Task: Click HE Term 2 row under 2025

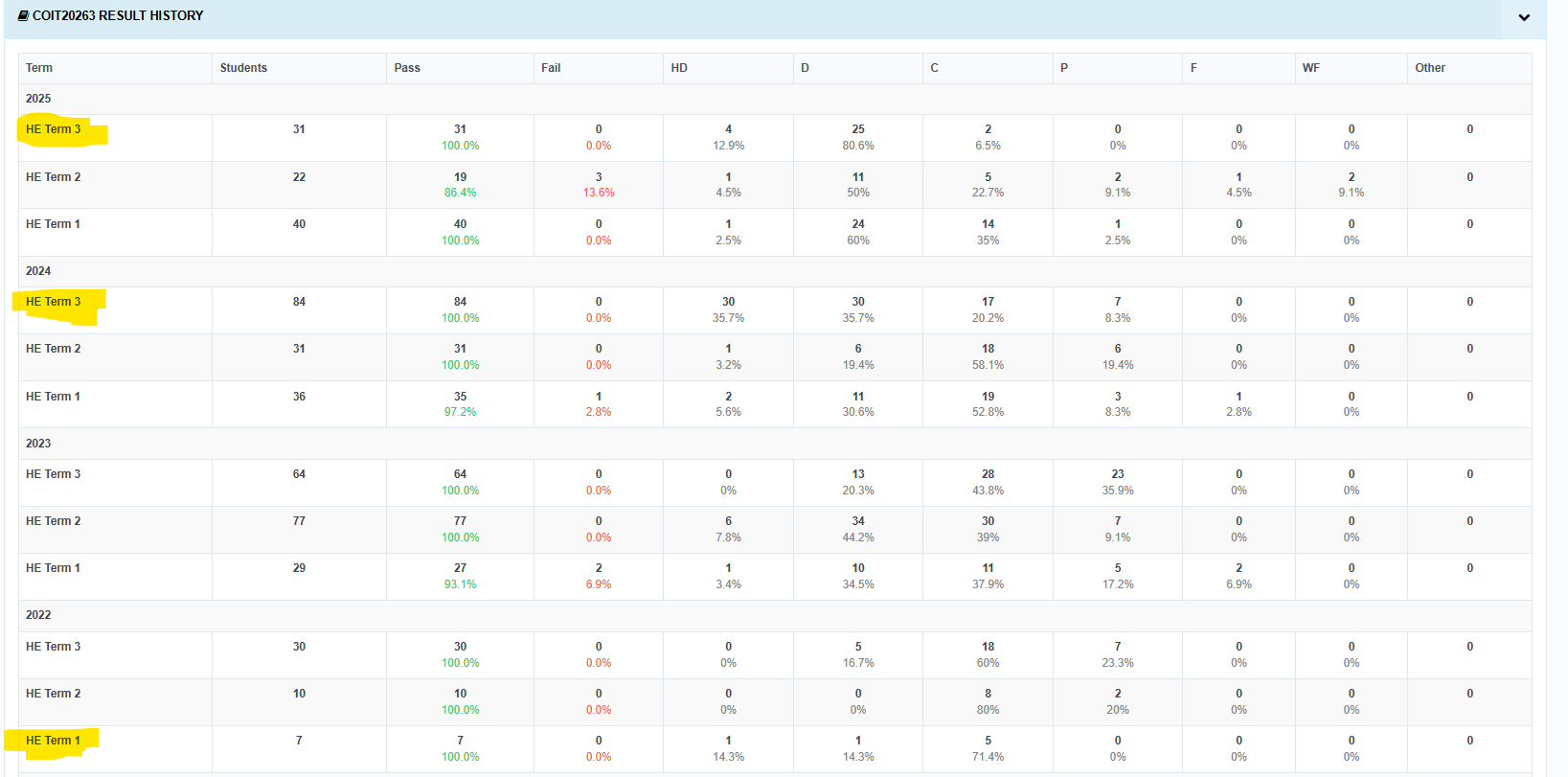Action: [775, 185]
